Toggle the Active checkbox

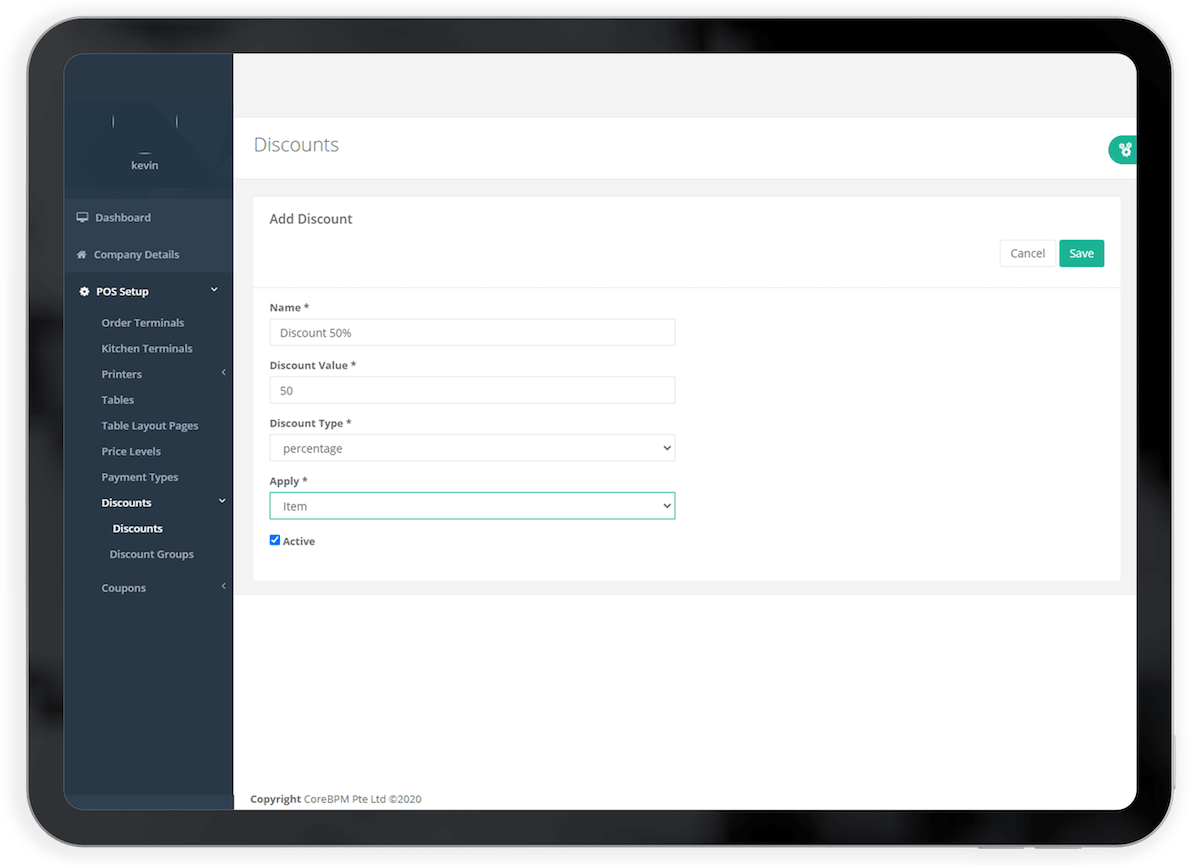(x=275, y=540)
